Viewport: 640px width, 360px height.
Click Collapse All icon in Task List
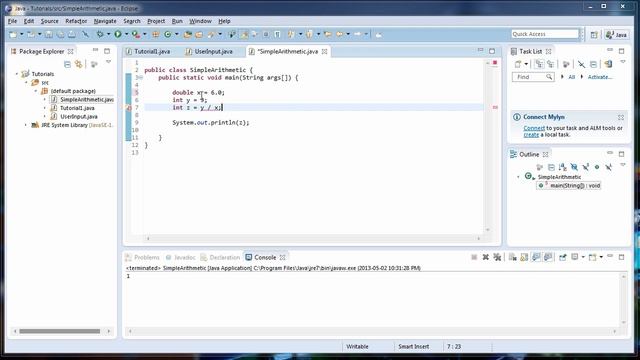coord(593,64)
